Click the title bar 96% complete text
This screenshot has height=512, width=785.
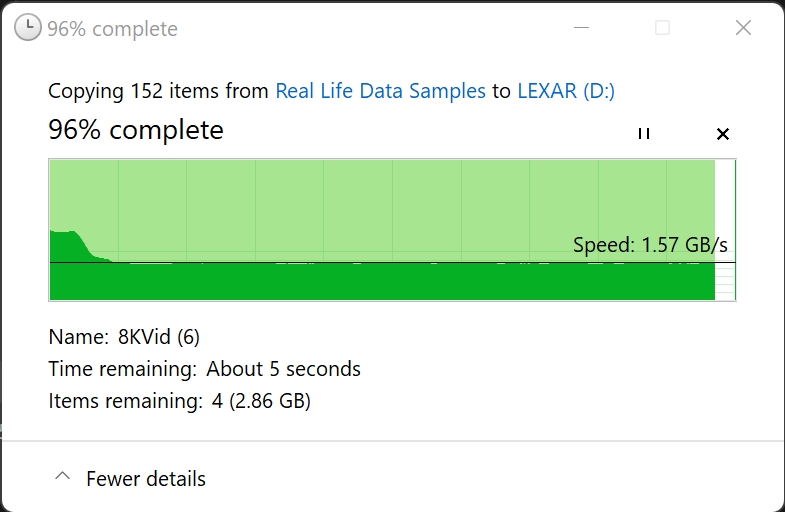[x=112, y=29]
